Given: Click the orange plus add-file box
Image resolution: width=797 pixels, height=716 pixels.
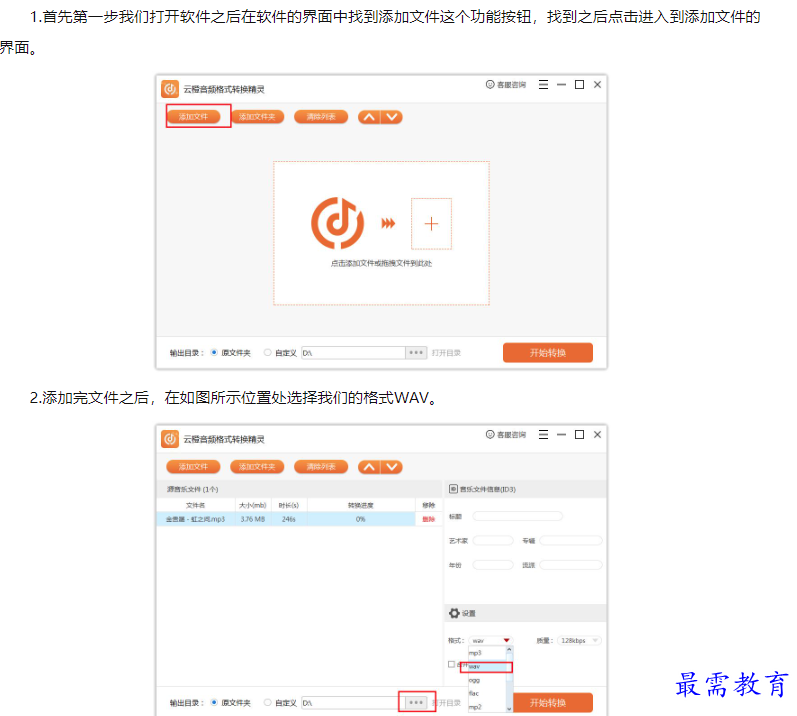Looking at the screenshot, I should coord(431,224).
